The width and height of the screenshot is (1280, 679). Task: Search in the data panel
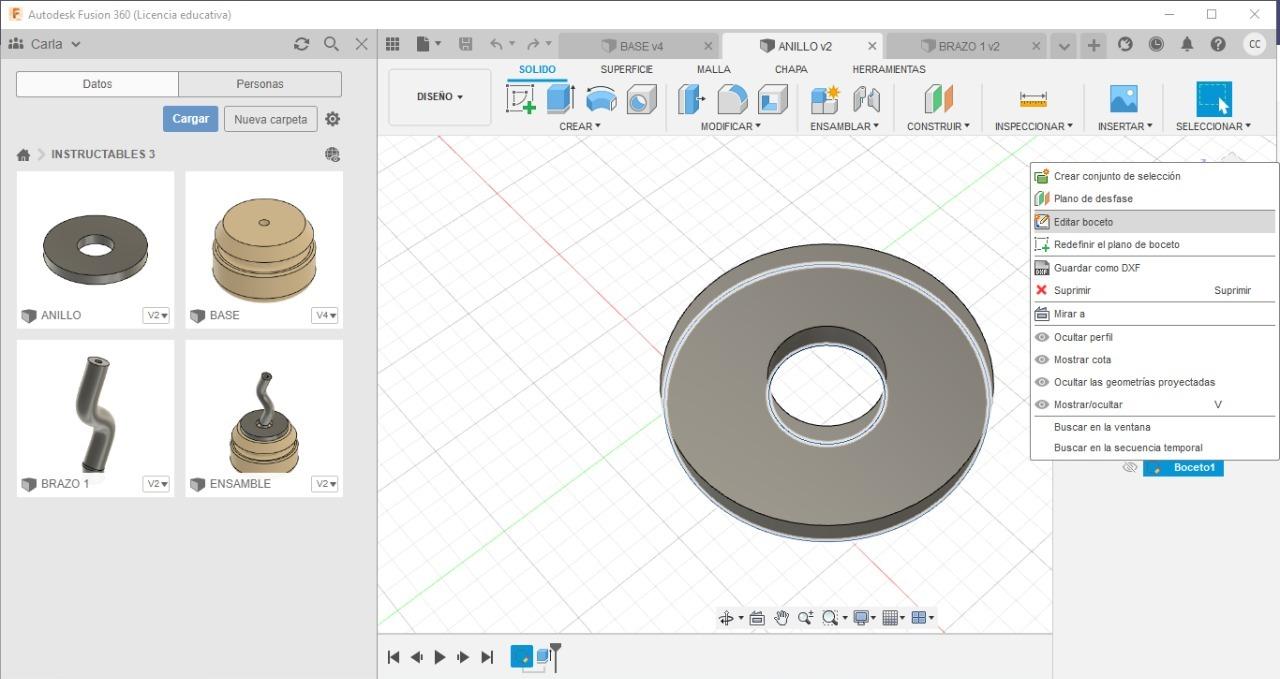[x=331, y=44]
